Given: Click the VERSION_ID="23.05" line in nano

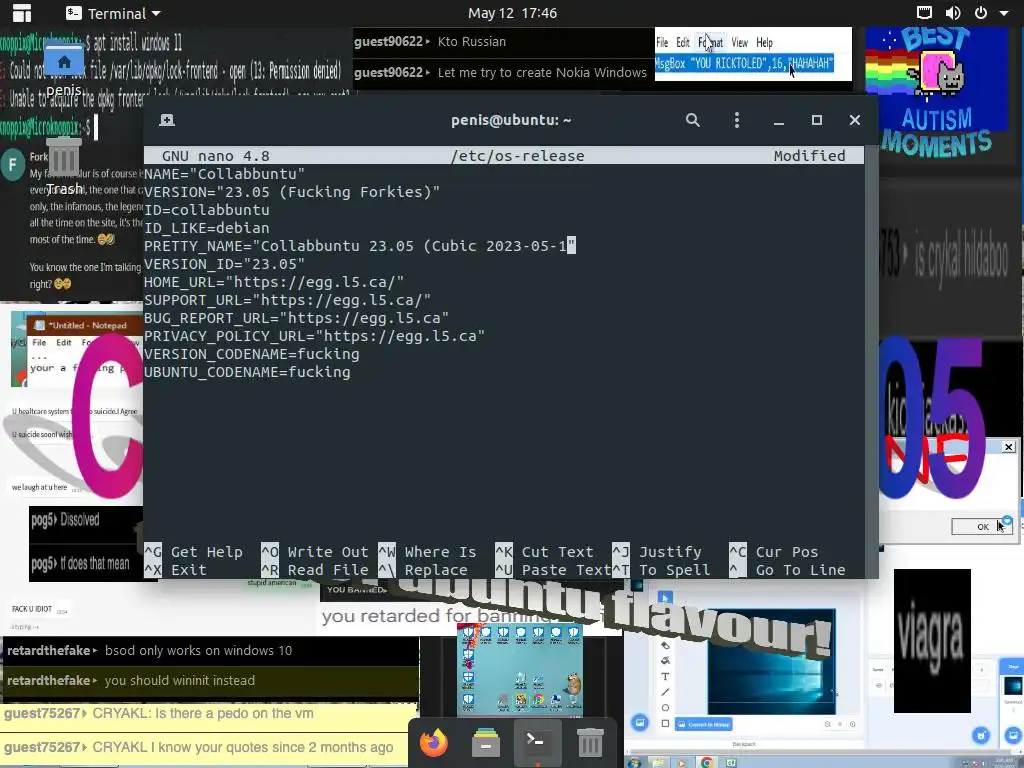Looking at the screenshot, I should tap(224, 264).
